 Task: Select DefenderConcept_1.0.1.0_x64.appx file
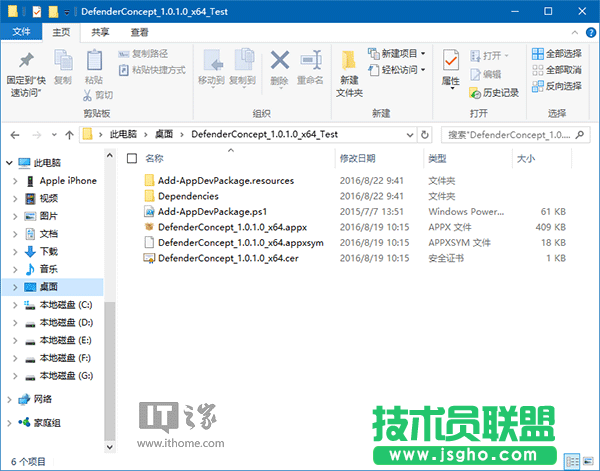coord(232,227)
